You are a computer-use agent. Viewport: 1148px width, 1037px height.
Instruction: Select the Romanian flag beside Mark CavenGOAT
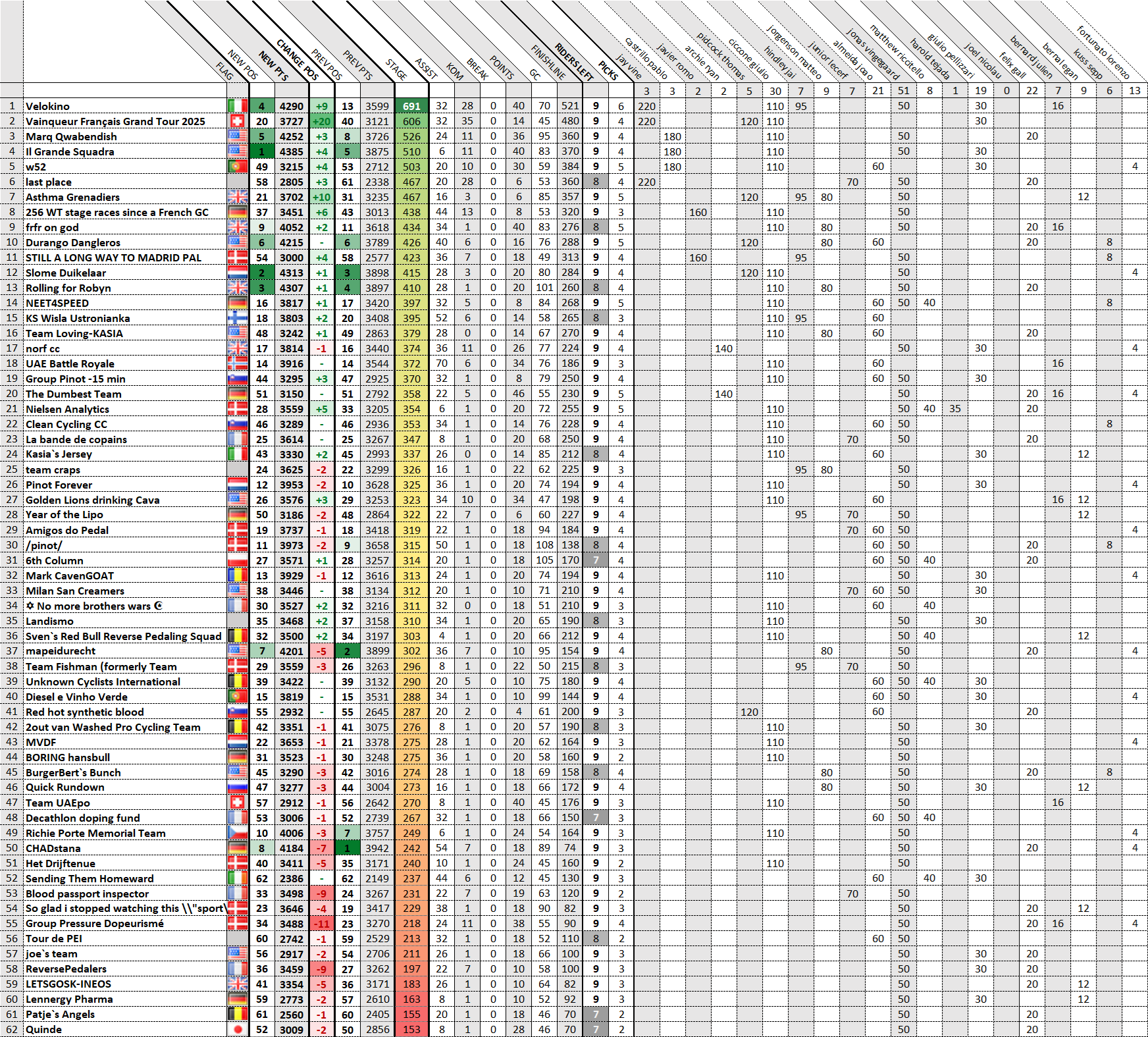point(238,575)
